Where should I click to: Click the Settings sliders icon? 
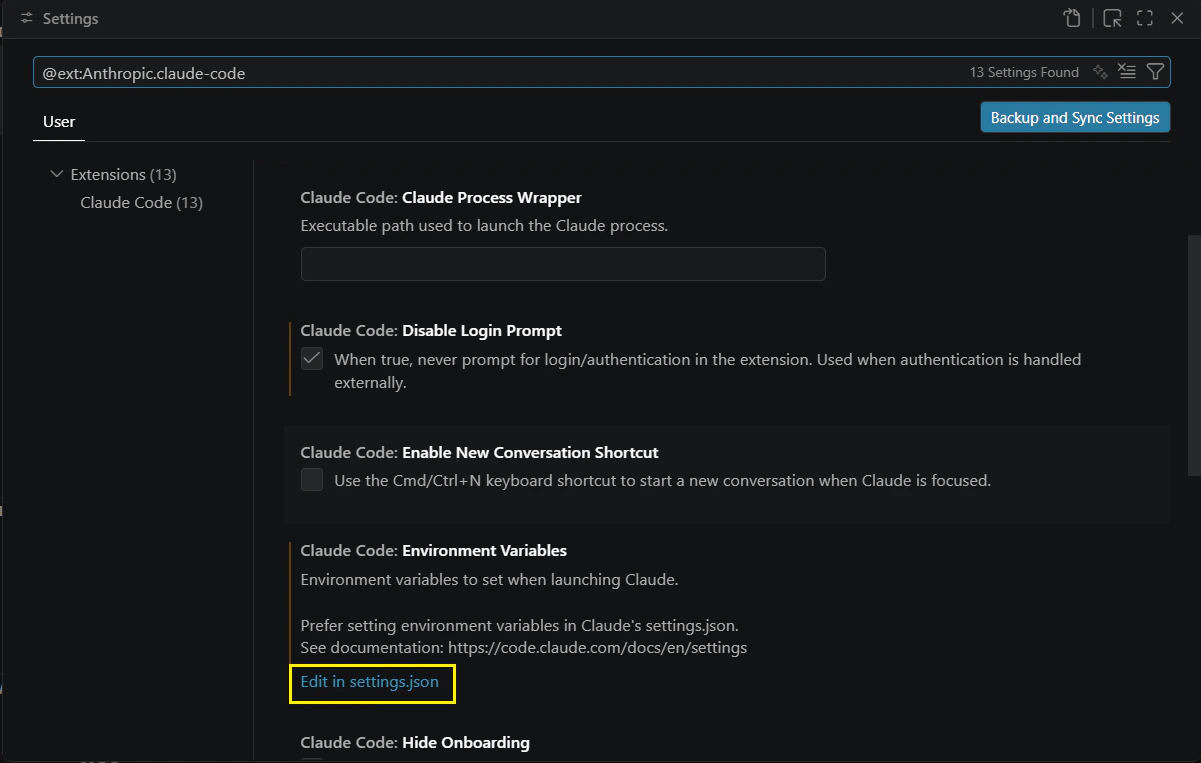click(x=27, y=18)
